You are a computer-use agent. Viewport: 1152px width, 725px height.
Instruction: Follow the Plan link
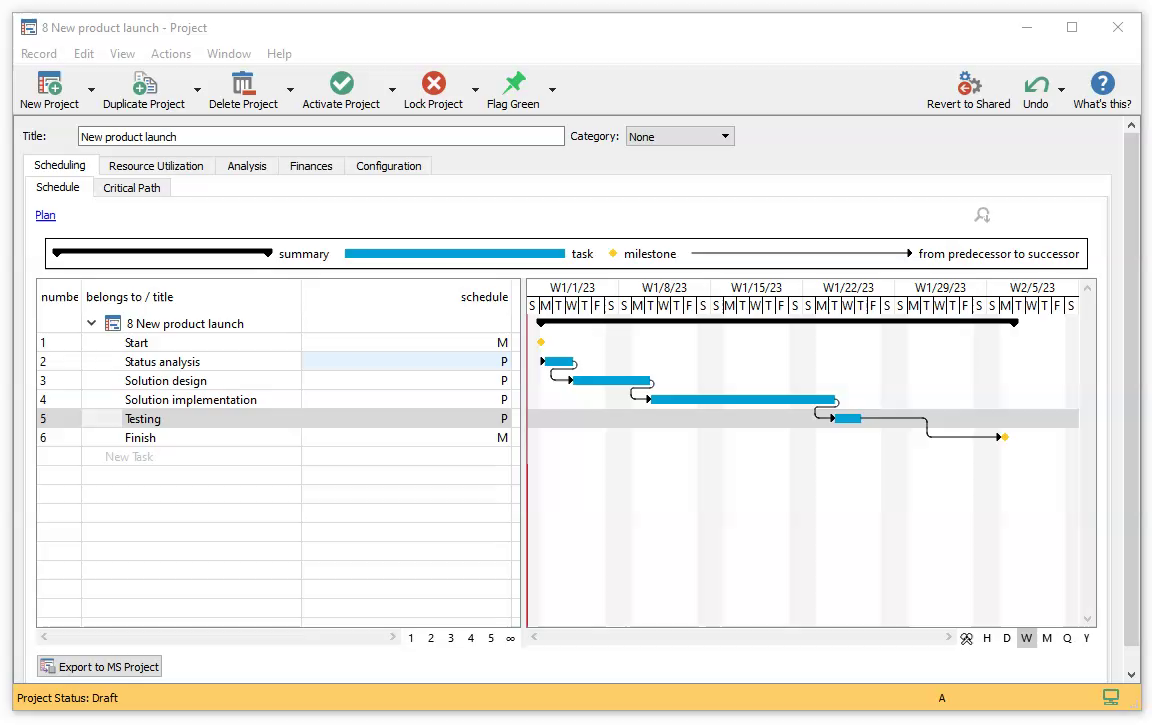click(x=45, y=215)
